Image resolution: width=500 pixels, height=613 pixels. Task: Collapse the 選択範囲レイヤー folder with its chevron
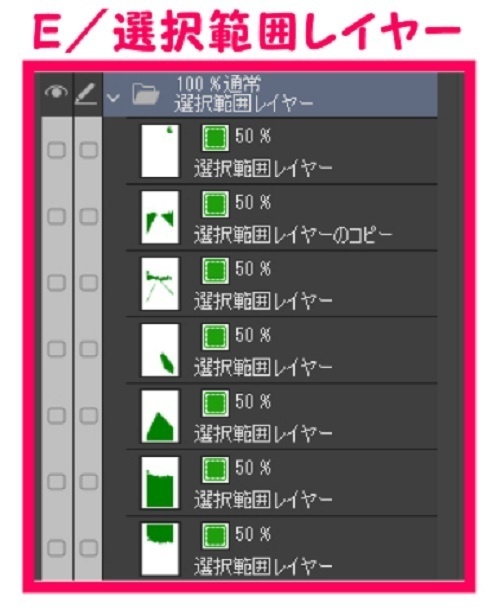[x=113, y=98]
